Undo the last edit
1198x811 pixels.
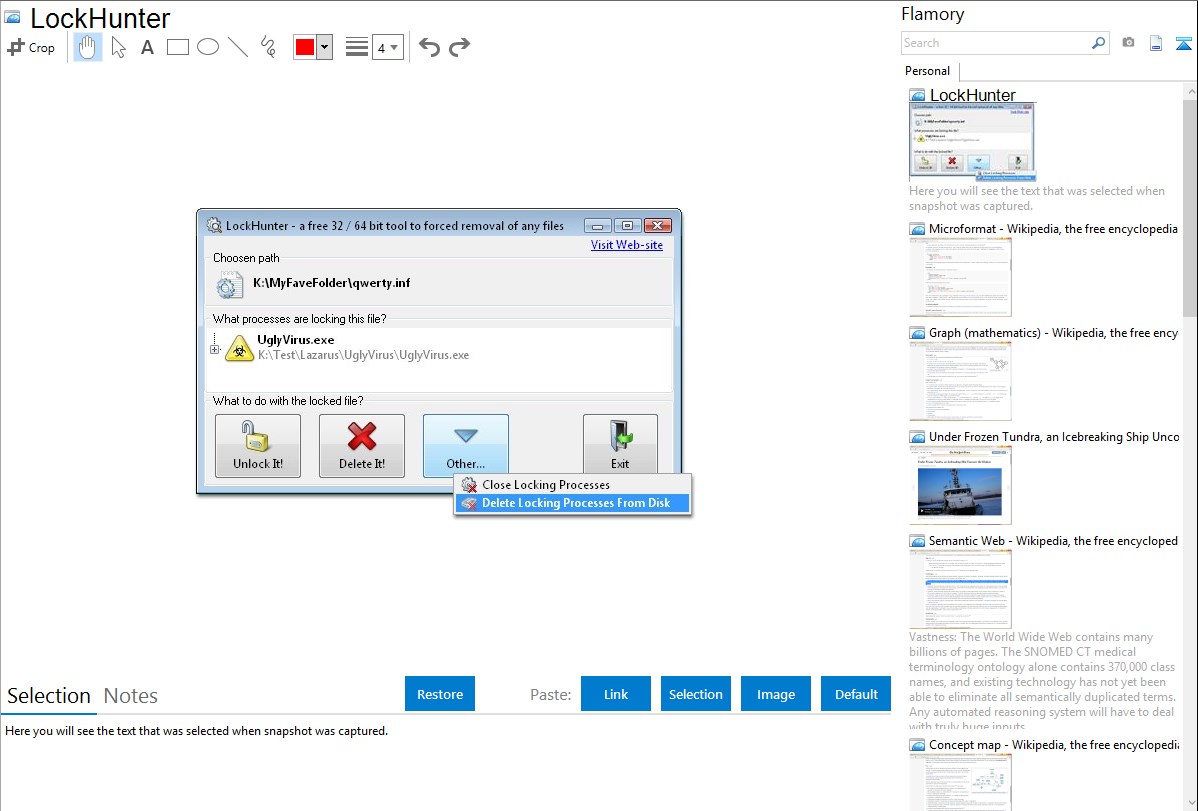pos(429,47)
